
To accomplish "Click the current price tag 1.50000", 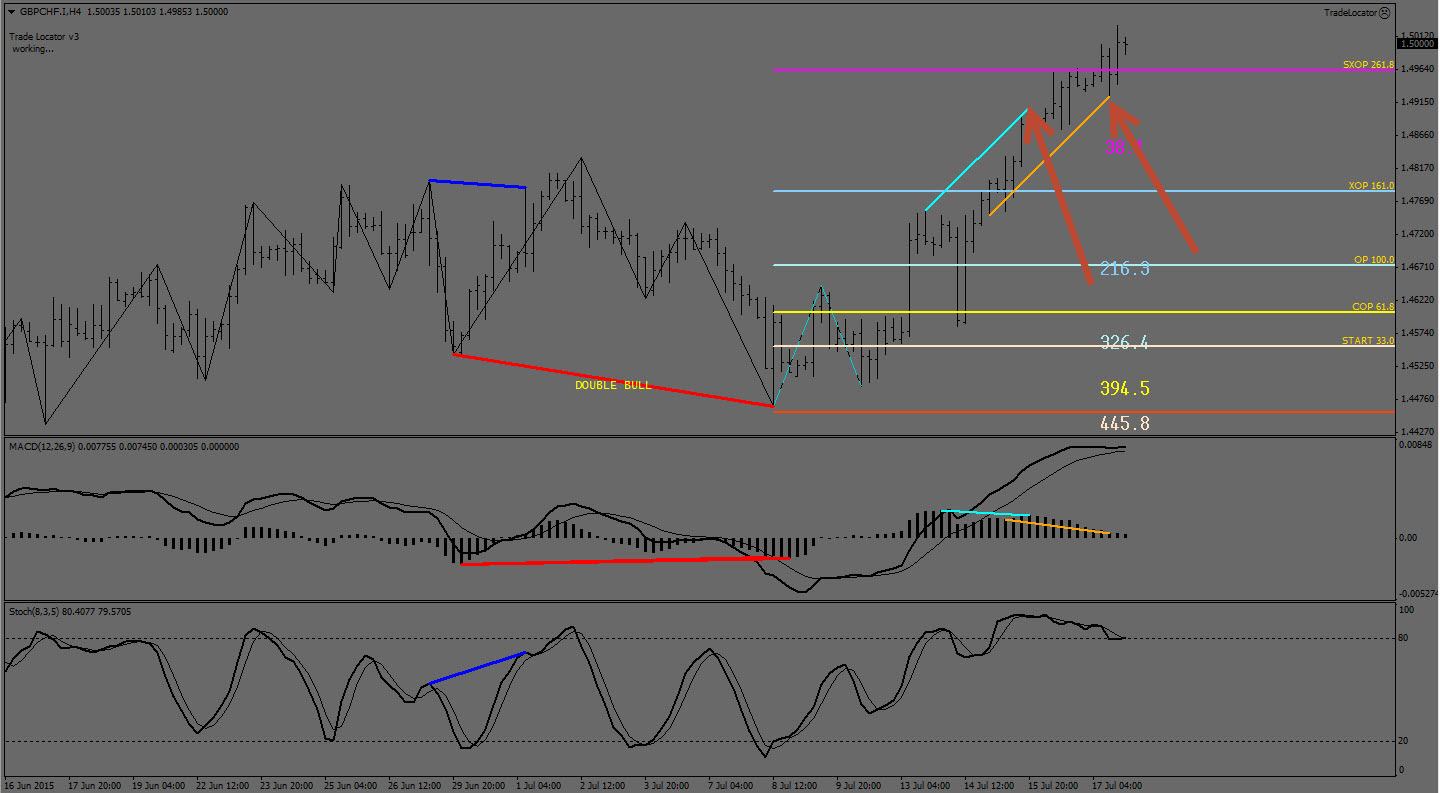I will (x=1416, y=43).
